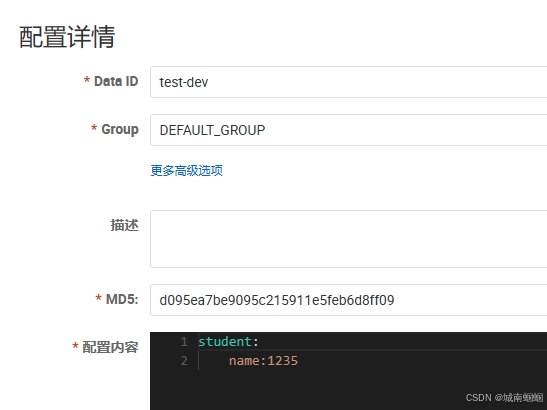Click line number 2 in the code editor
This screenshot has height=410, width=547.
(184, 361)
